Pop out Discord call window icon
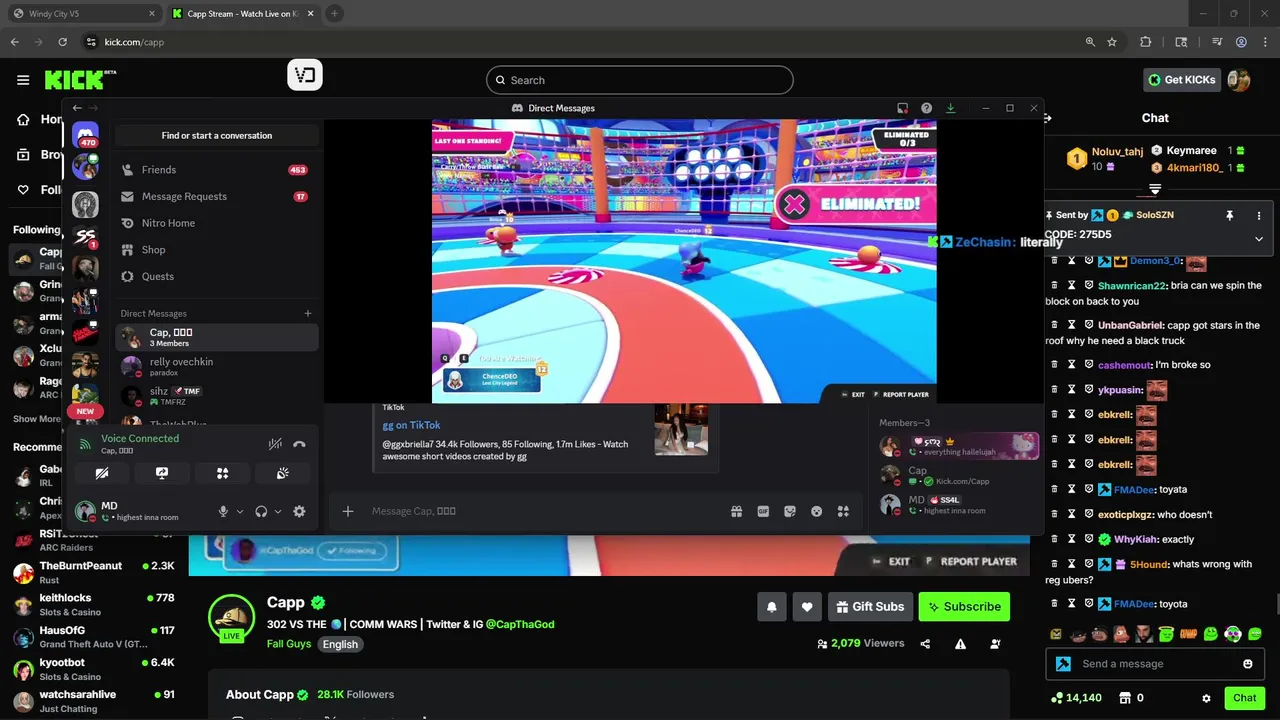 click(x=902, y=108)
